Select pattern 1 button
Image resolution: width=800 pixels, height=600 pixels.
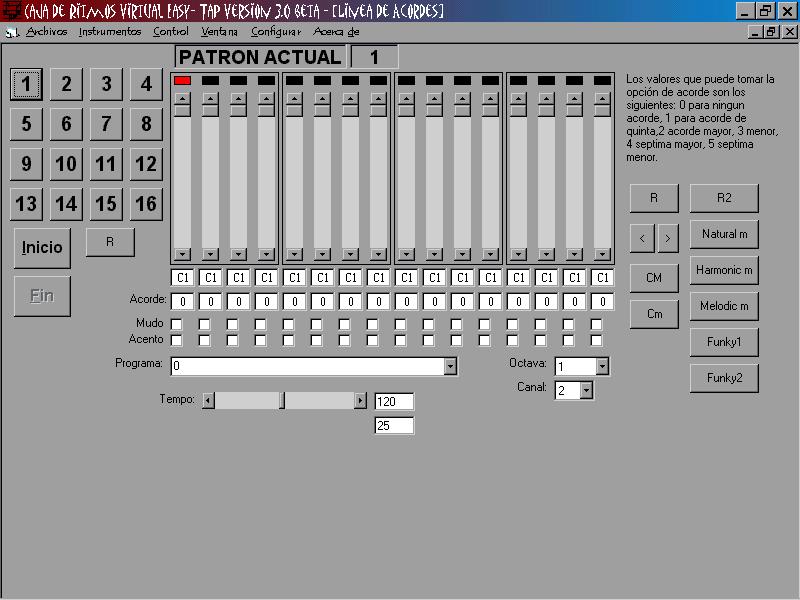pos(26,84)
